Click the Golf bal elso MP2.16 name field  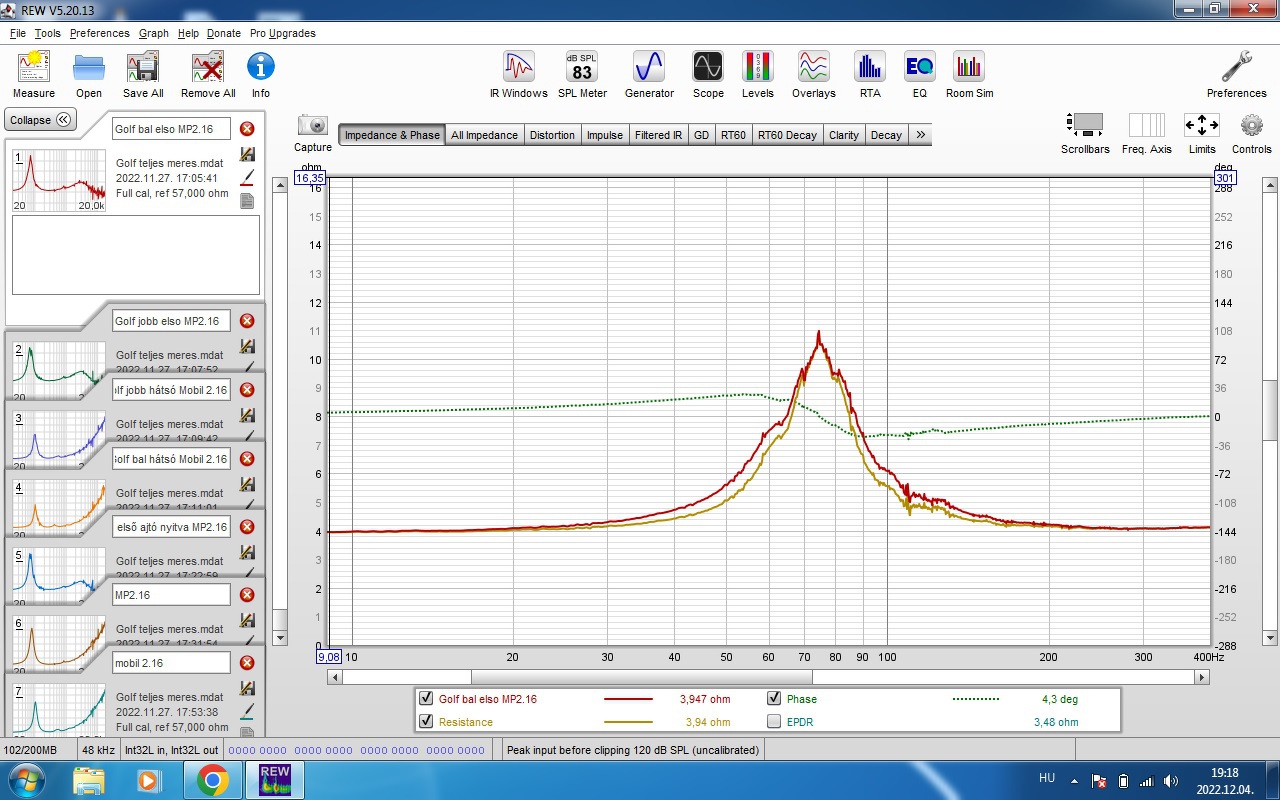coord(171,129)
